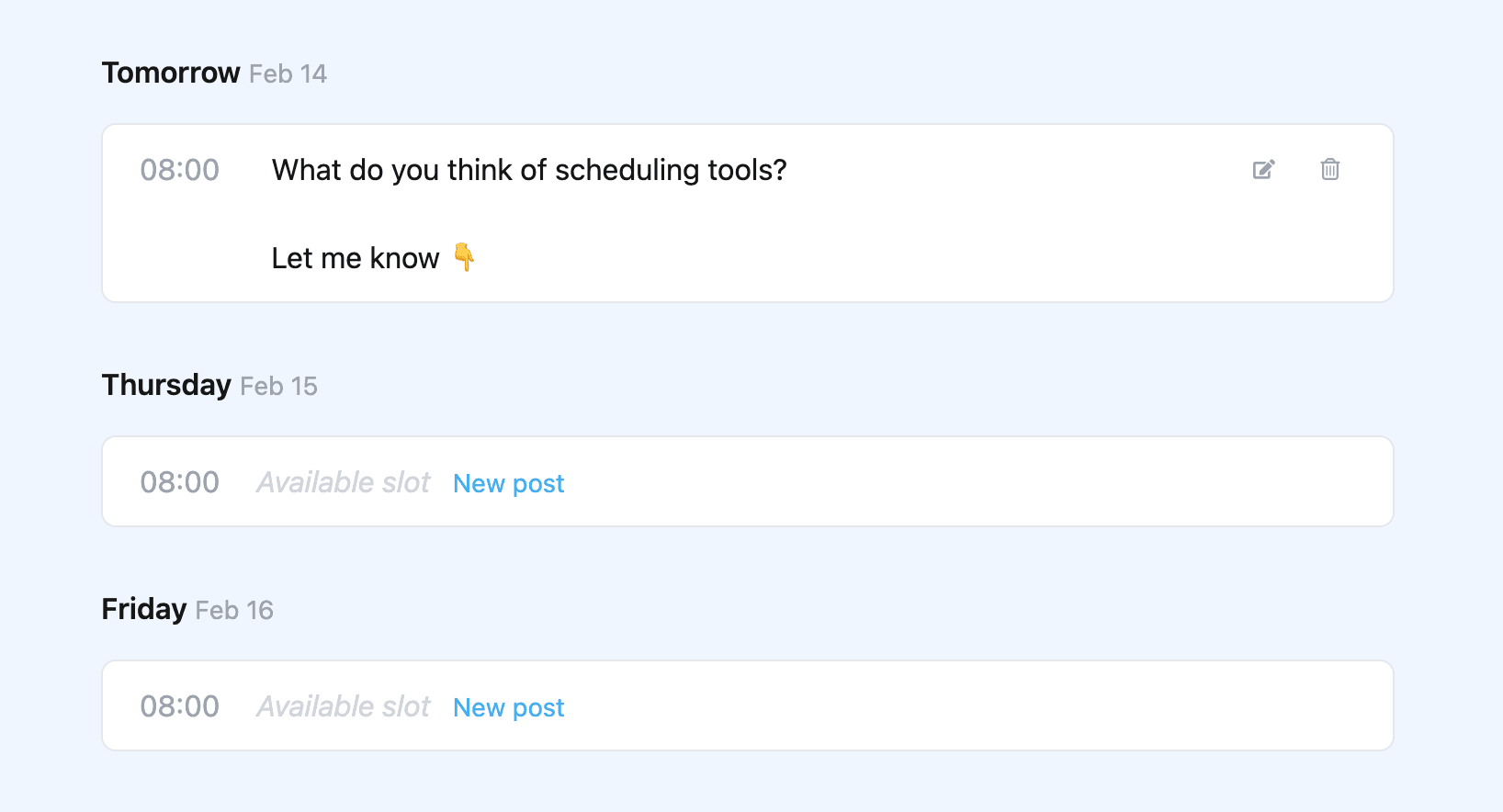Screen dimensions: 1503x812
Task: Open New post for Friday Feb 16
Action: click(x=508, y=707)
